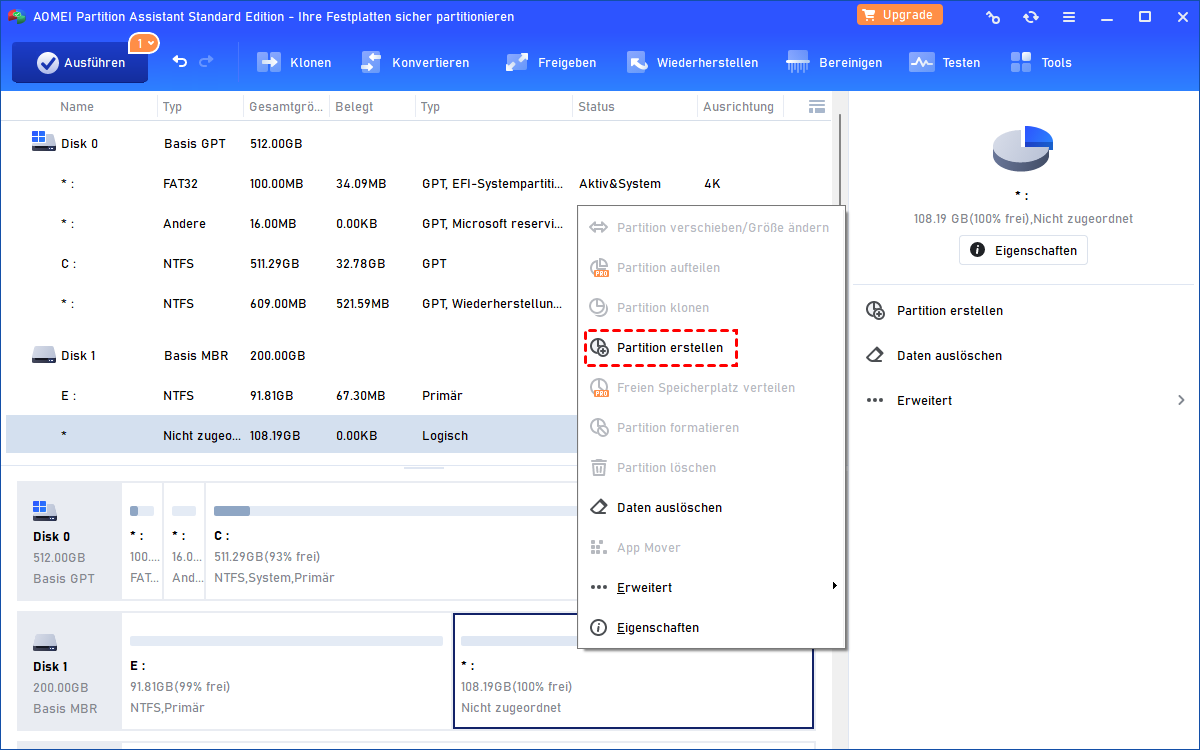
Task: Select unallocated 108.19GB block in disk map
Action: click(x=633, y=670)
